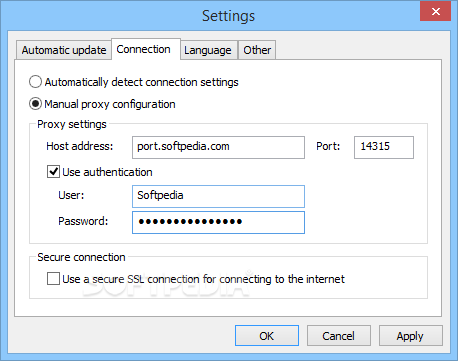458x361 pixels.
Task: Click the Automatically detect connection settings label
Action: 142,82
